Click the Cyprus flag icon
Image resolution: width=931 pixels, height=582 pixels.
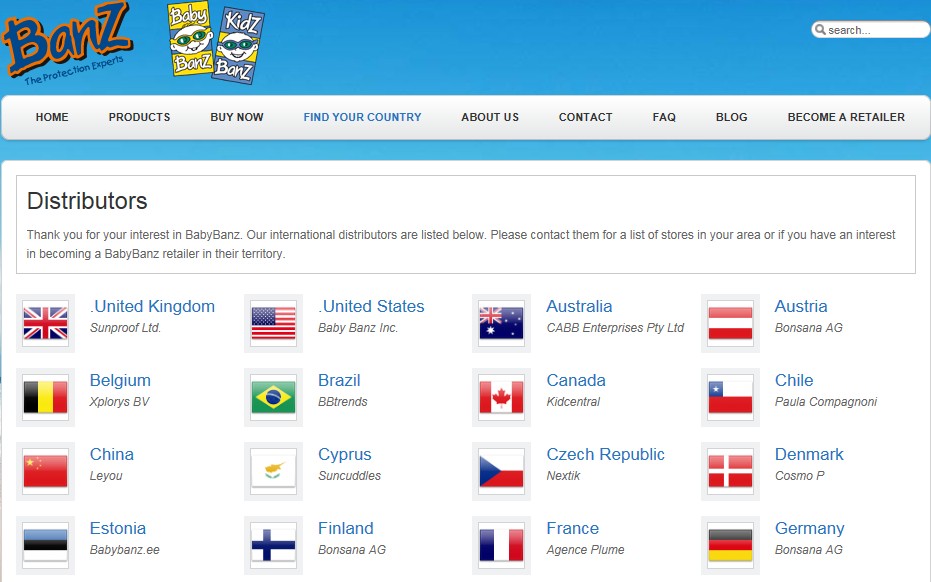click(x=273, y=471)
